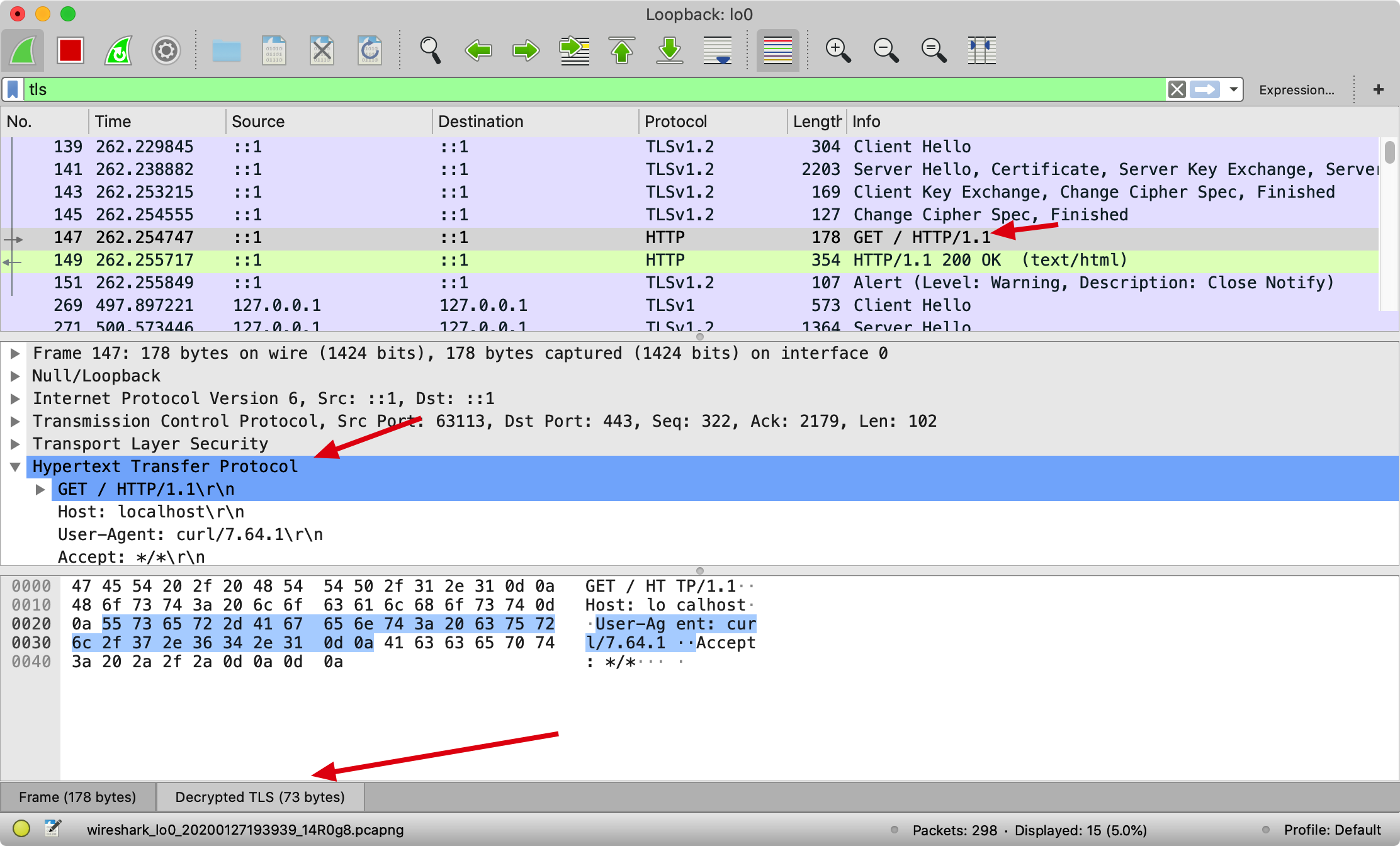Click the filter bookmark icon

(x=13, y=89)
